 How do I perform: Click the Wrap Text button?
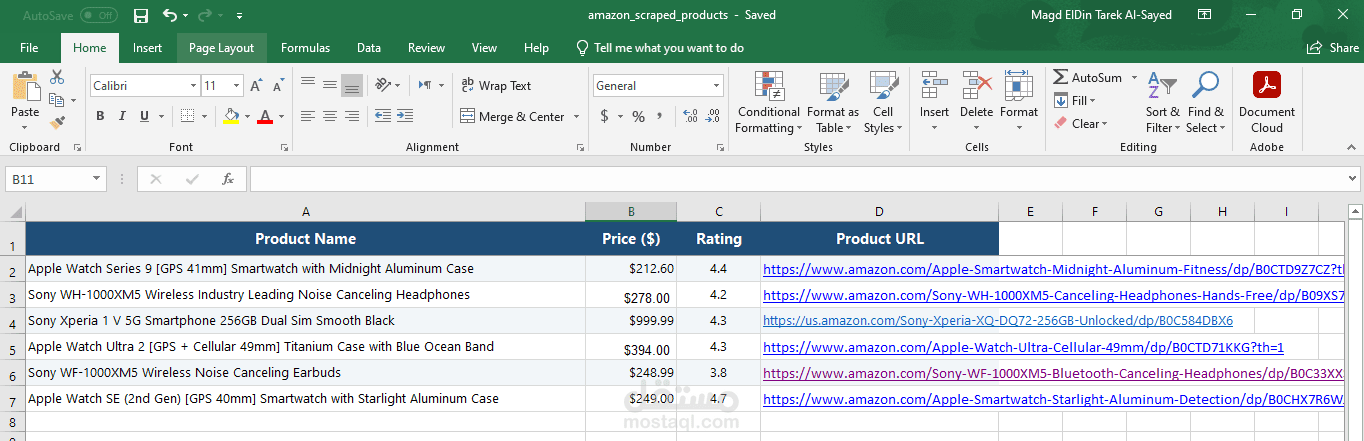(496, 85)
